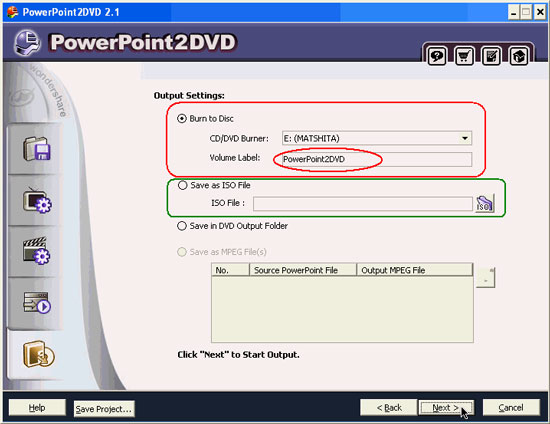The height and width of the screenshot is (424, 550).
Task: Minimize the PowerPoint2DVD window
Action: click(514, 13)
